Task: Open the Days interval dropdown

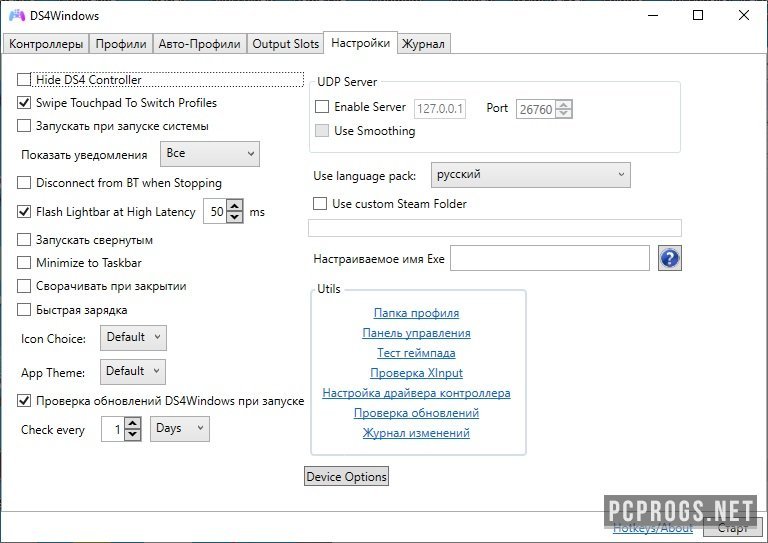Action: point(179,429)
